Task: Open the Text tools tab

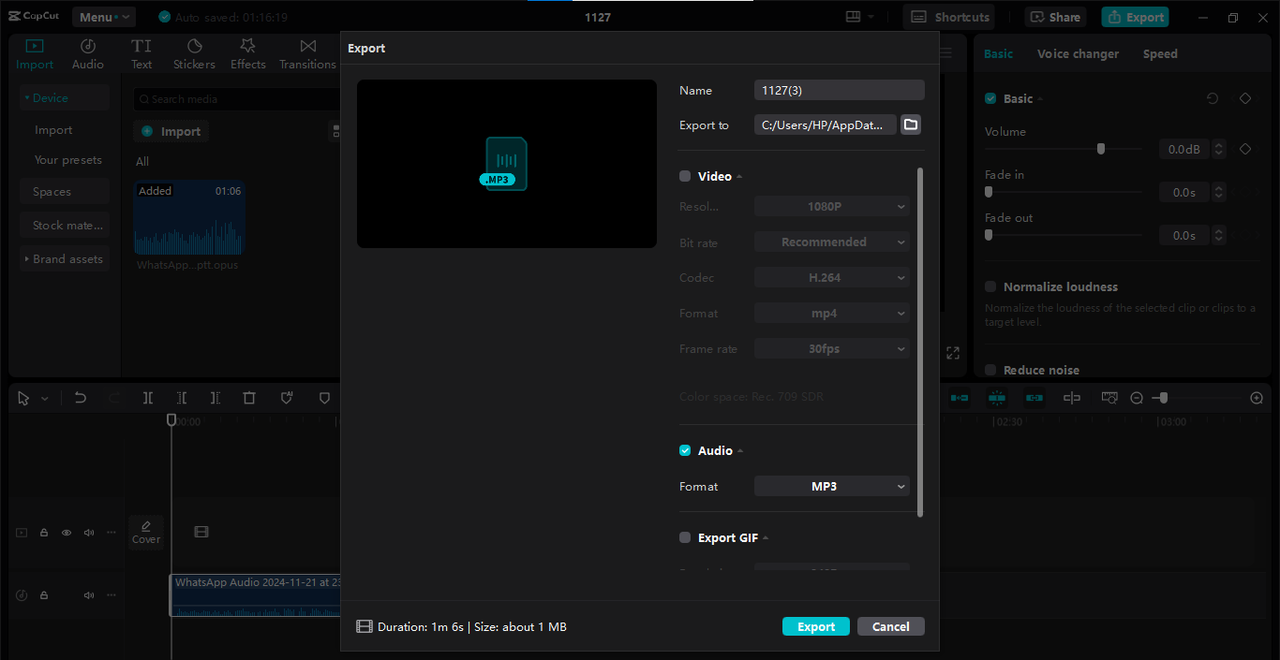Action: point(142,53)
